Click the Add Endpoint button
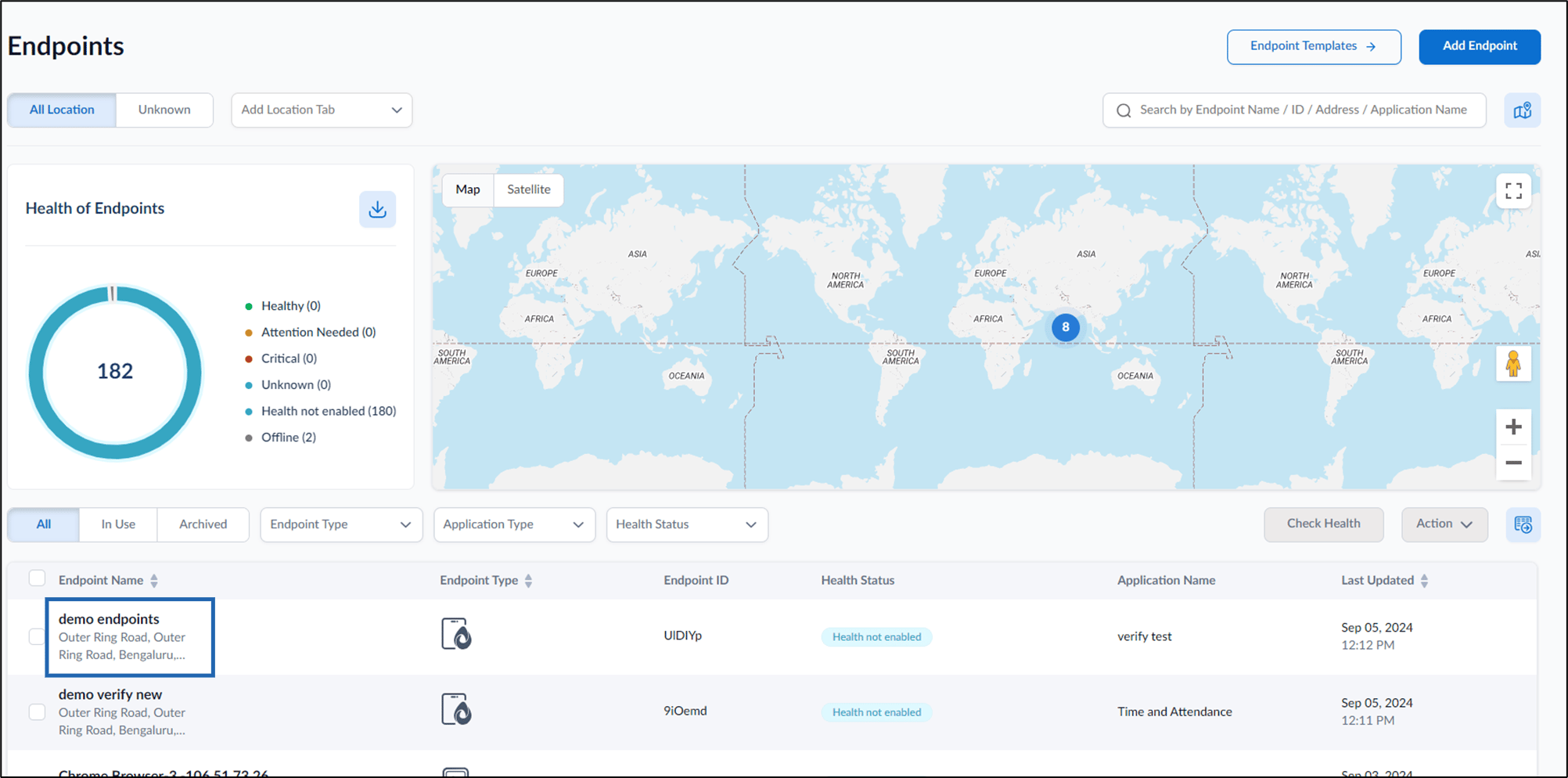 click(1480, 46)
